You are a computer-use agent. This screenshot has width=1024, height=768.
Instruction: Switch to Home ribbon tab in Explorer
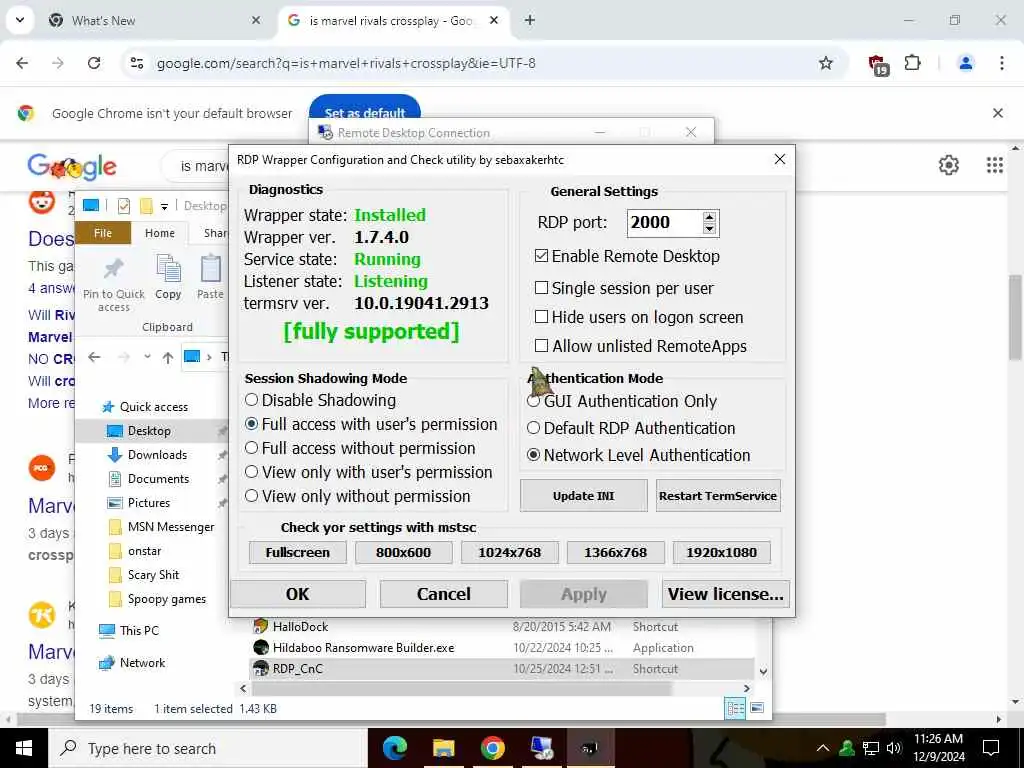pos(160,233)
